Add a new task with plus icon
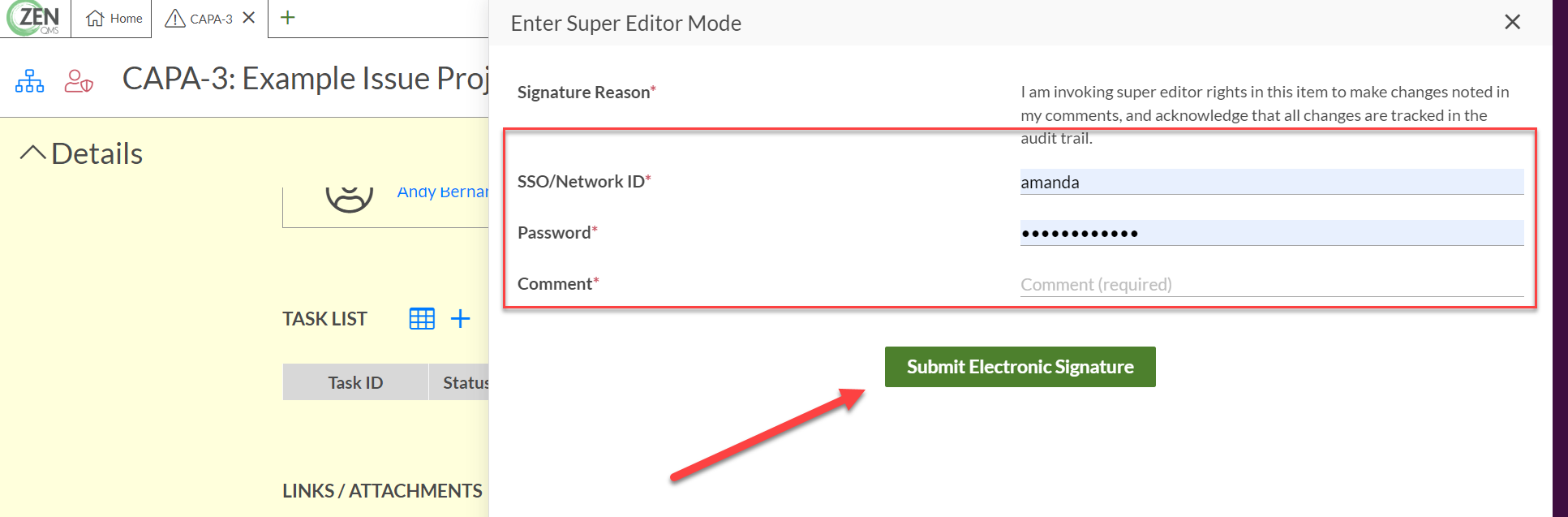1568x517 pixels. (461, 319)
